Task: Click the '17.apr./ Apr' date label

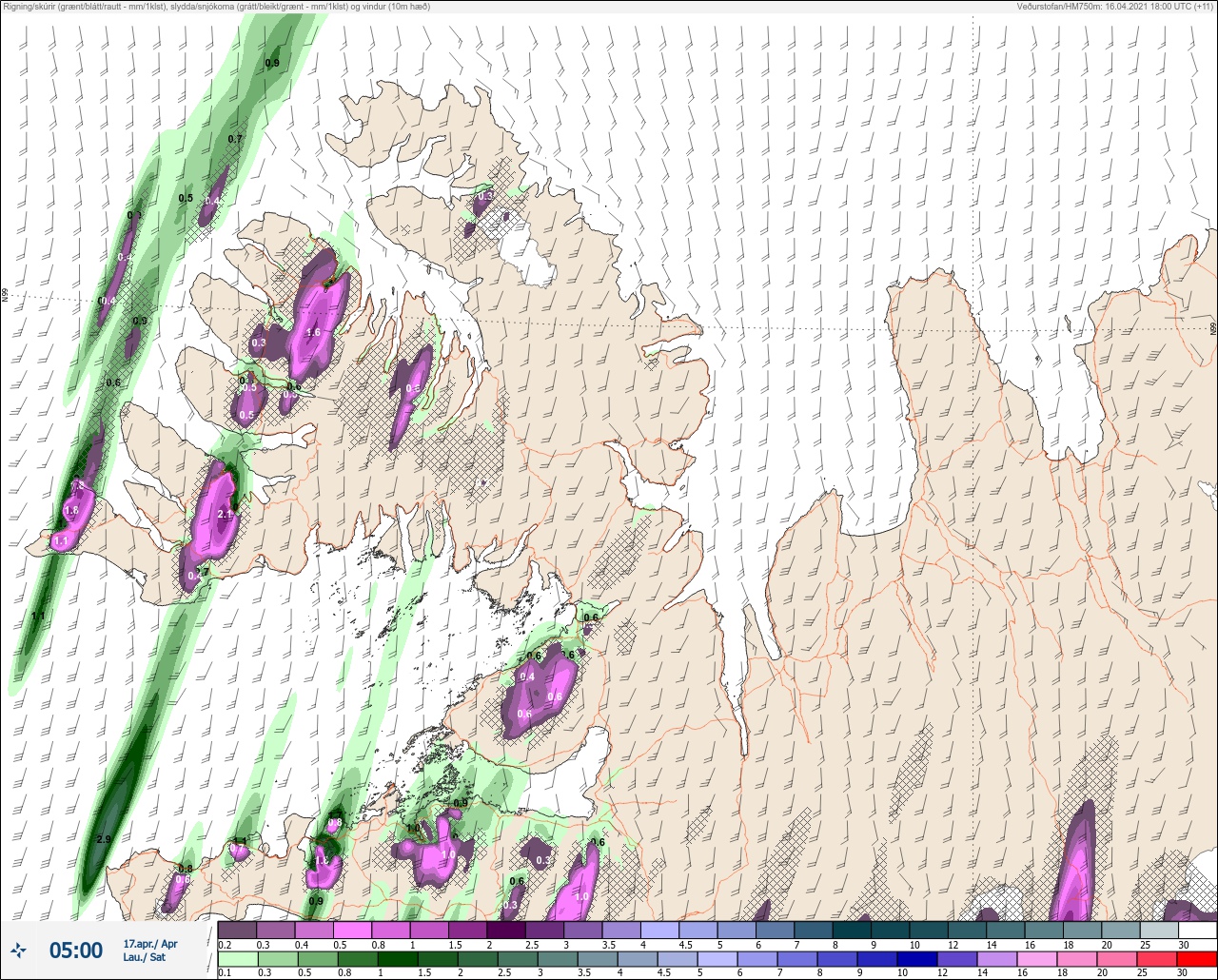Action: click(150, 944)
